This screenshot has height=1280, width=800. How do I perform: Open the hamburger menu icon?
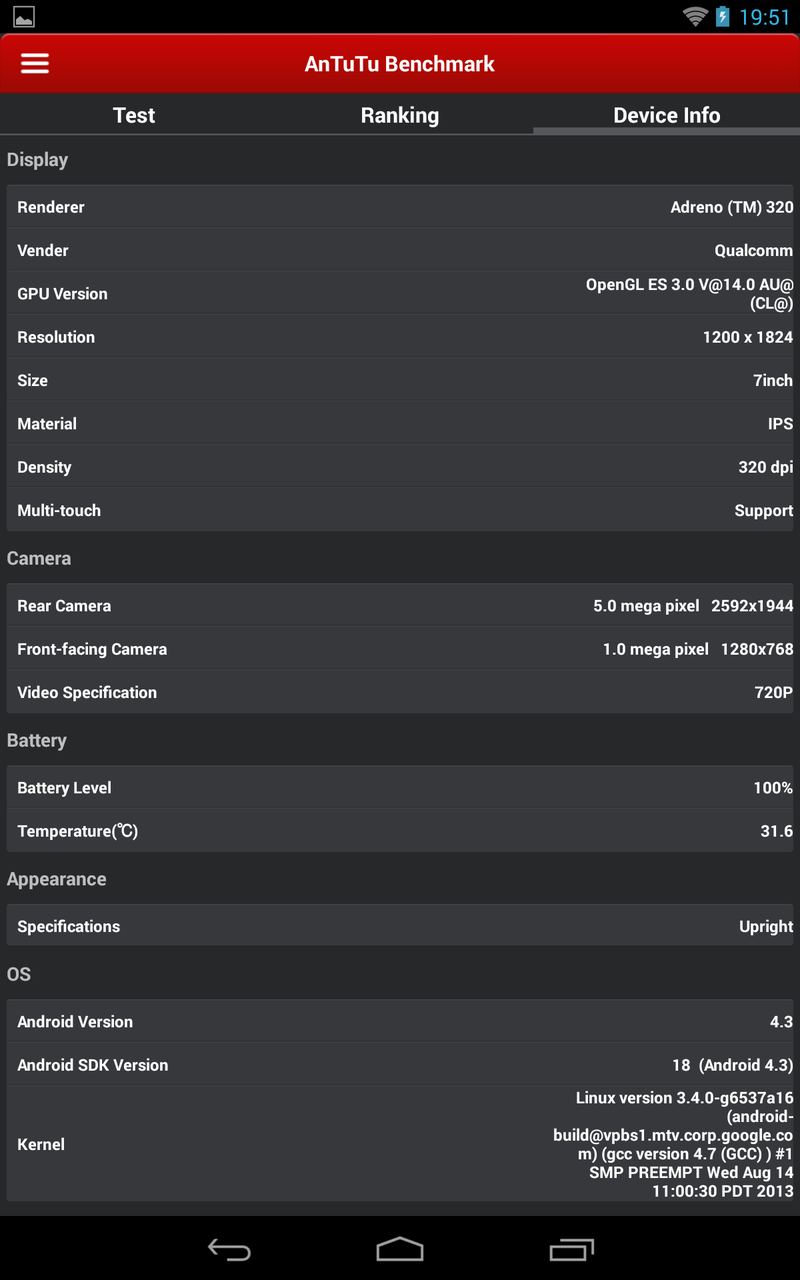pos(35,63)
